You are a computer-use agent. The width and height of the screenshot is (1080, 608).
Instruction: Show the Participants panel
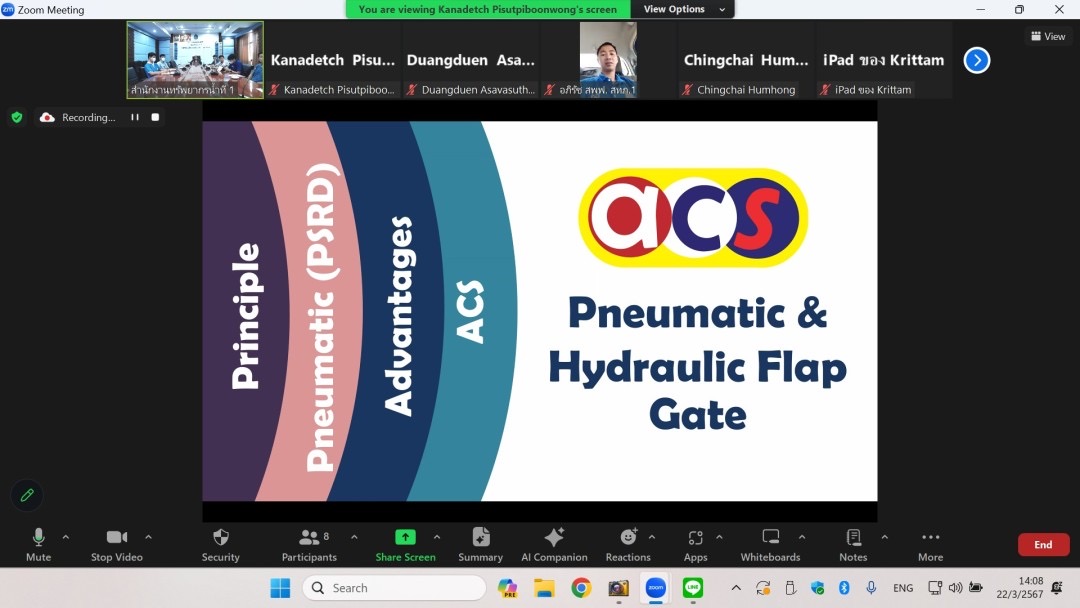tap(309, 545)
